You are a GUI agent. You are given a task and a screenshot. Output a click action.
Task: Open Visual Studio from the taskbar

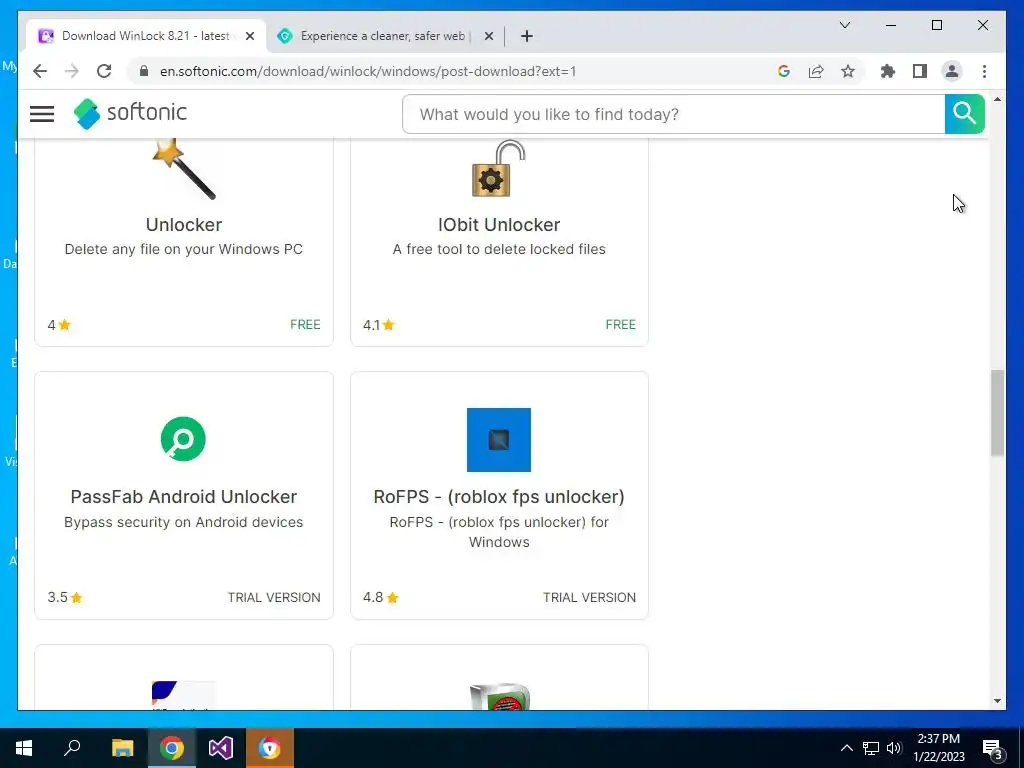point(221,748)
